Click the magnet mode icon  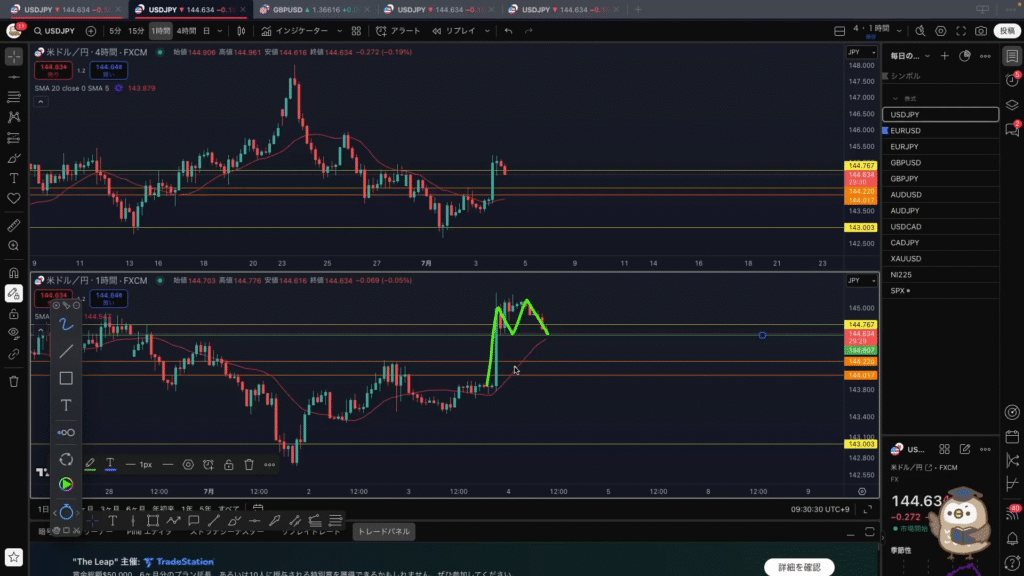tap(14, 273)
